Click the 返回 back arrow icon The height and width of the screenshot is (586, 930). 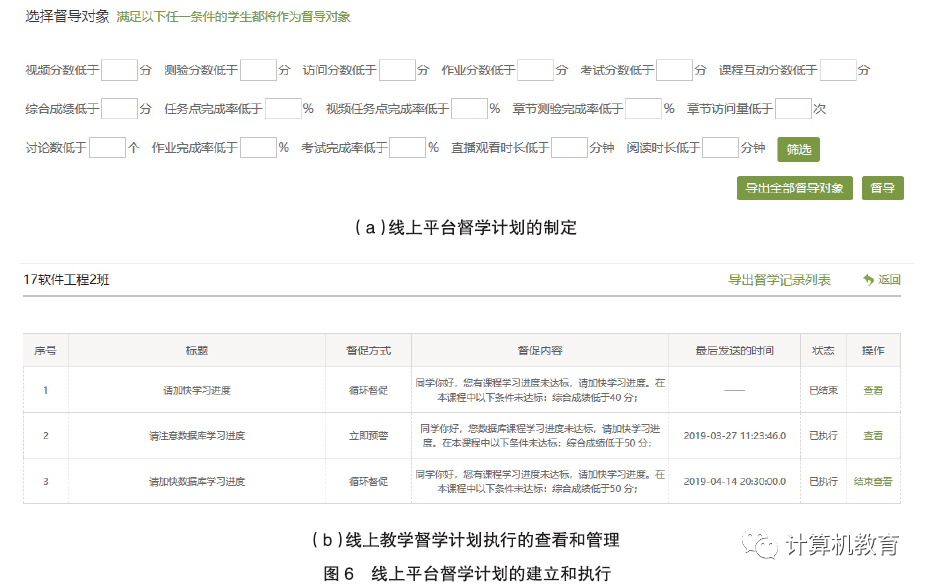868,280
